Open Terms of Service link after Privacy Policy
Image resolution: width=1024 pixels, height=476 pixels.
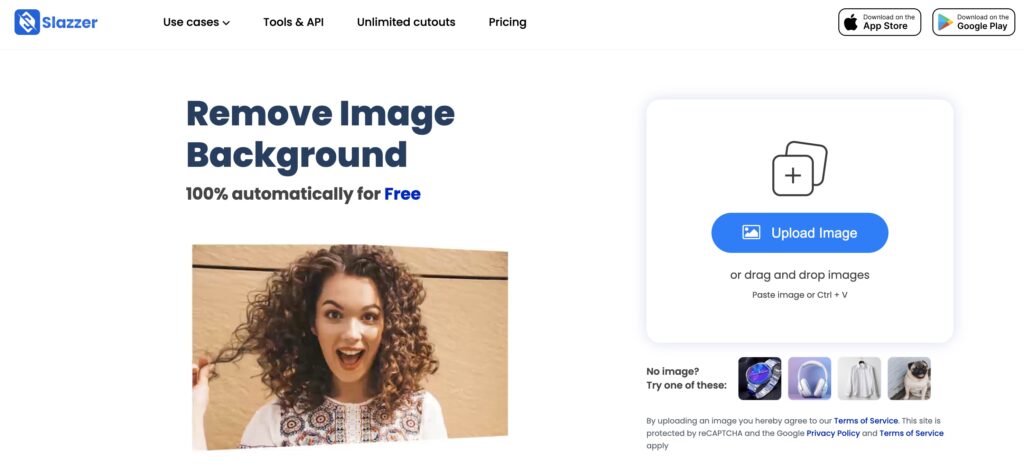click(911, 433)
